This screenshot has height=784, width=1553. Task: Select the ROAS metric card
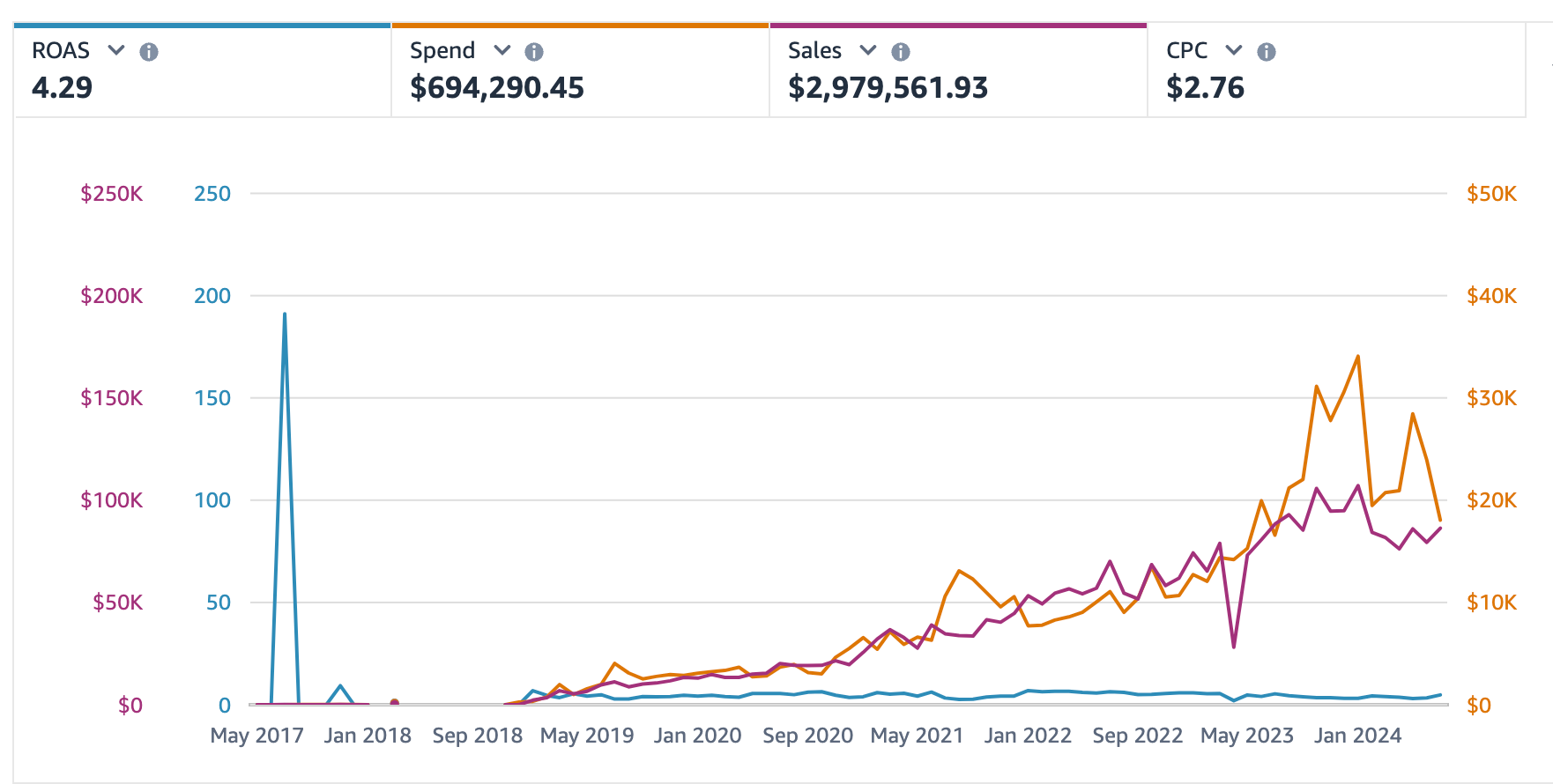pyautogui.click(x=203, y=70)
